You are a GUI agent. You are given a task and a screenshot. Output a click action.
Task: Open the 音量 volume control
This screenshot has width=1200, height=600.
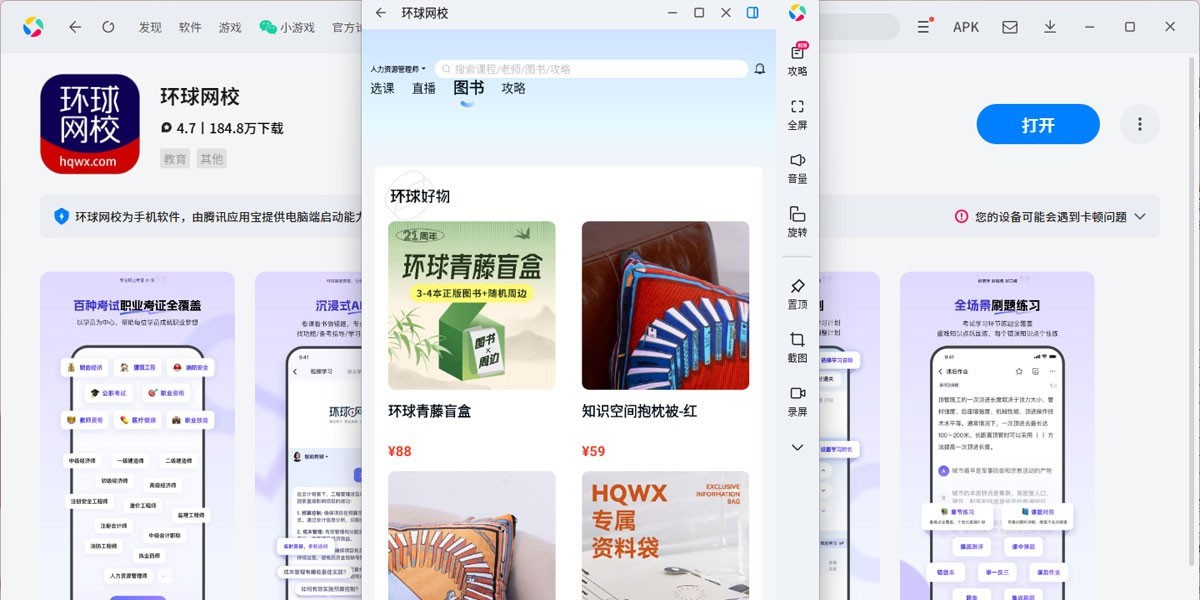tap(797, 168)
